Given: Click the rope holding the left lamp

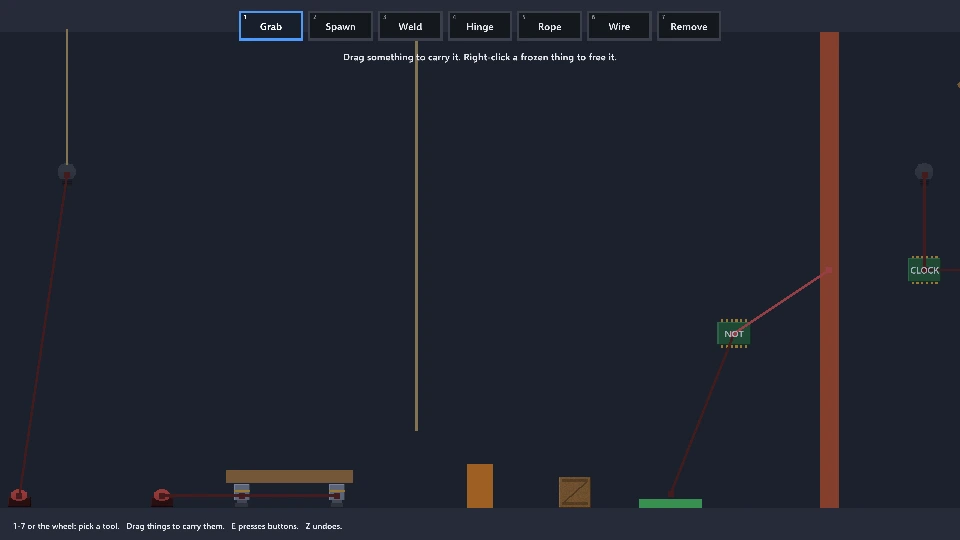Looking at the screenshot, I should tap(67, 96).
